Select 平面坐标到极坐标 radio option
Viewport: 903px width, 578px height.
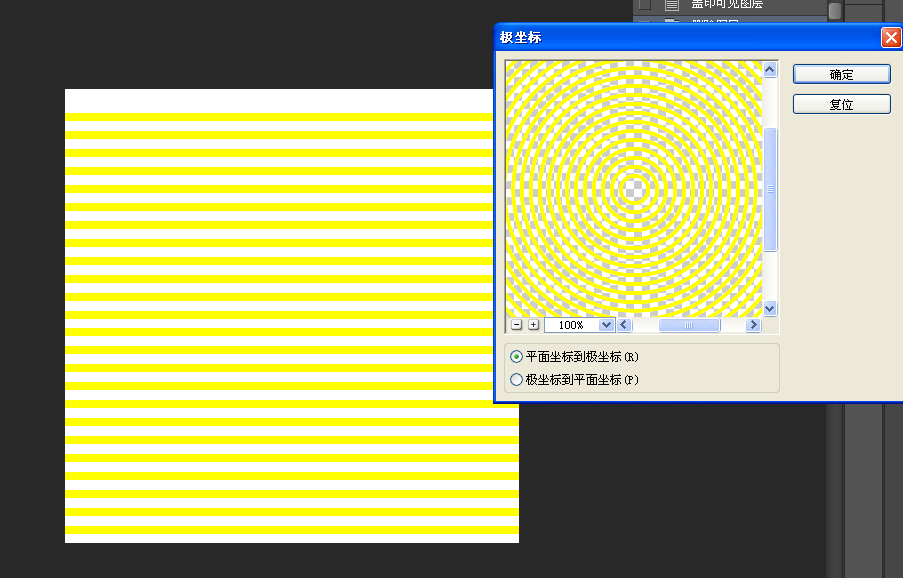pyautogui.click(x=517, y=357)
